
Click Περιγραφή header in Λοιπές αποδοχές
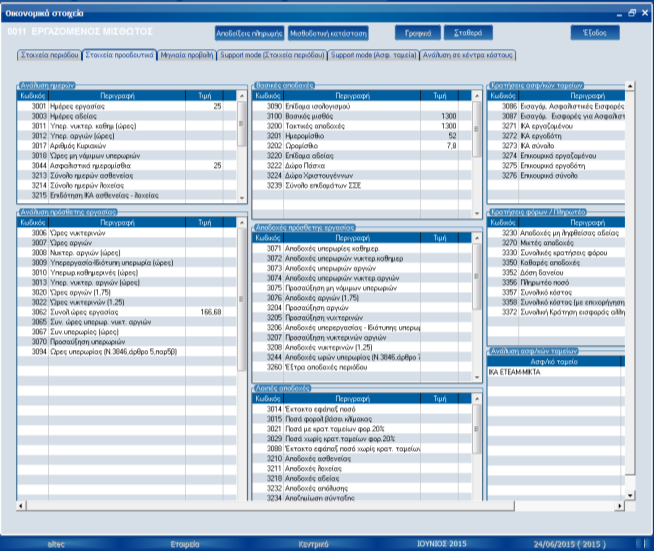(352, 399)
